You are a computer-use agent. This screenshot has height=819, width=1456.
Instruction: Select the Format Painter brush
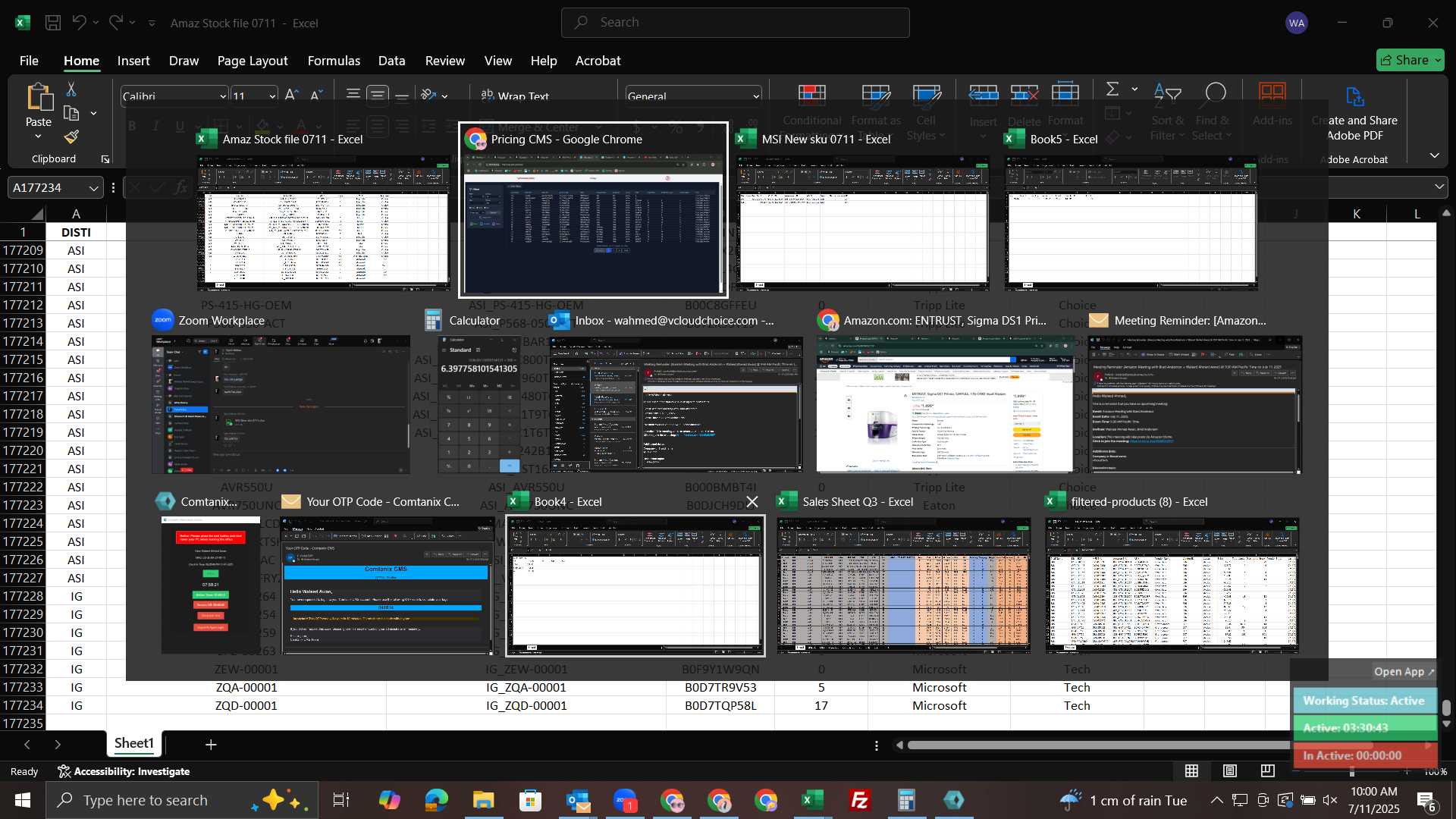[x=71, y=136]
